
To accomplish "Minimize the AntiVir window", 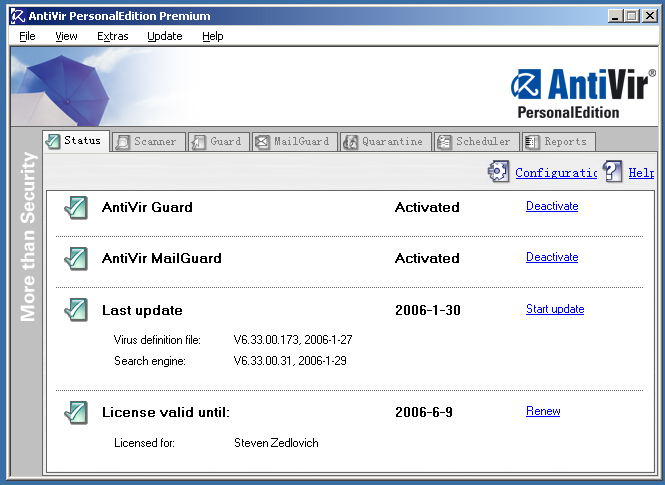I will 615,16.
